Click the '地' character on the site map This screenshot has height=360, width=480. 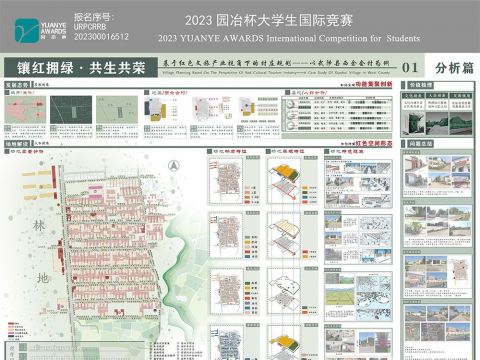coord(43,278)
